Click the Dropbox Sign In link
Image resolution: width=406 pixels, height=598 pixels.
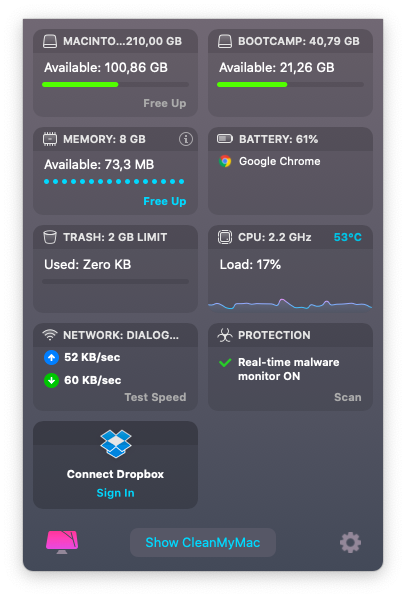coord(116,493)
